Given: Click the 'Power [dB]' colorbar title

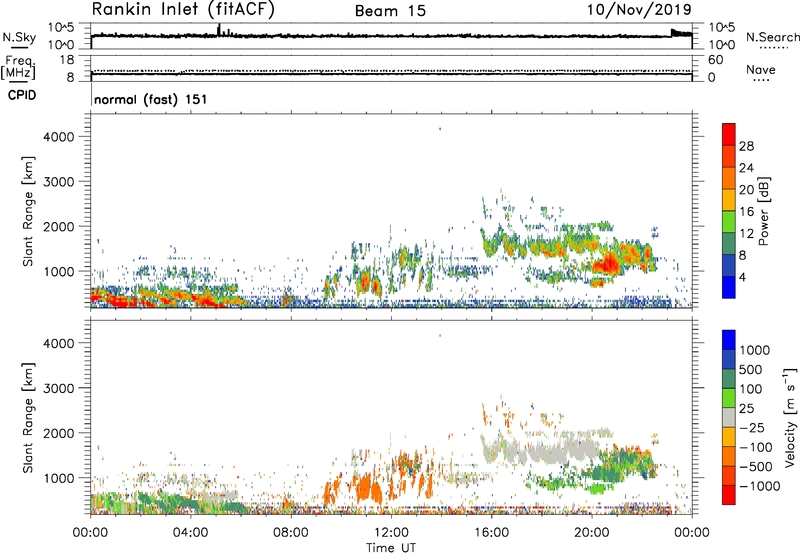Looking at the screenshot, I should pos(763,211).
